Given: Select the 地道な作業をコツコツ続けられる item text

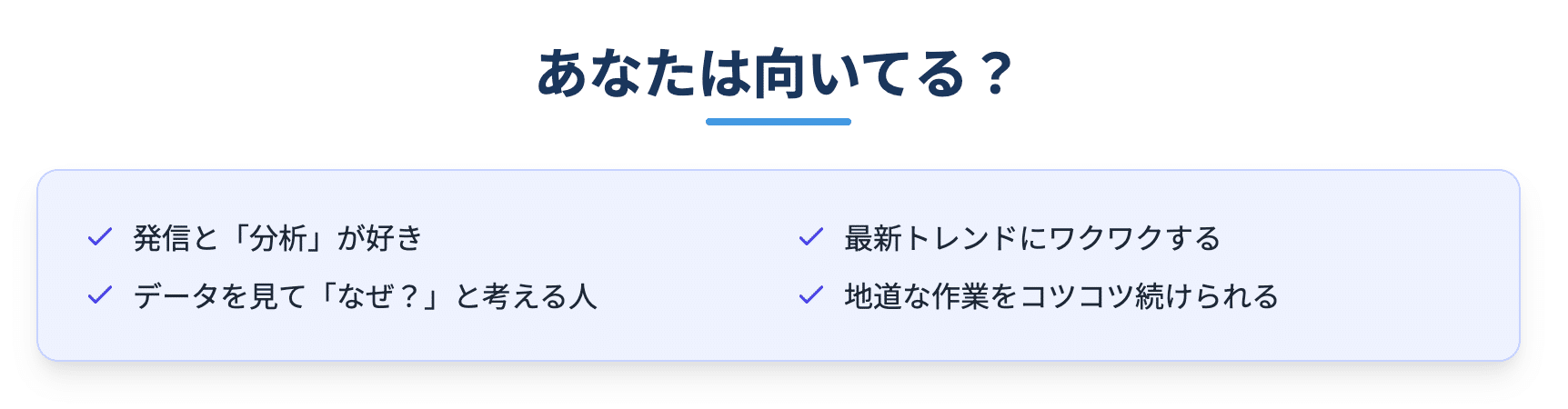Looking at the screenshot, I should pos(1061,296).
